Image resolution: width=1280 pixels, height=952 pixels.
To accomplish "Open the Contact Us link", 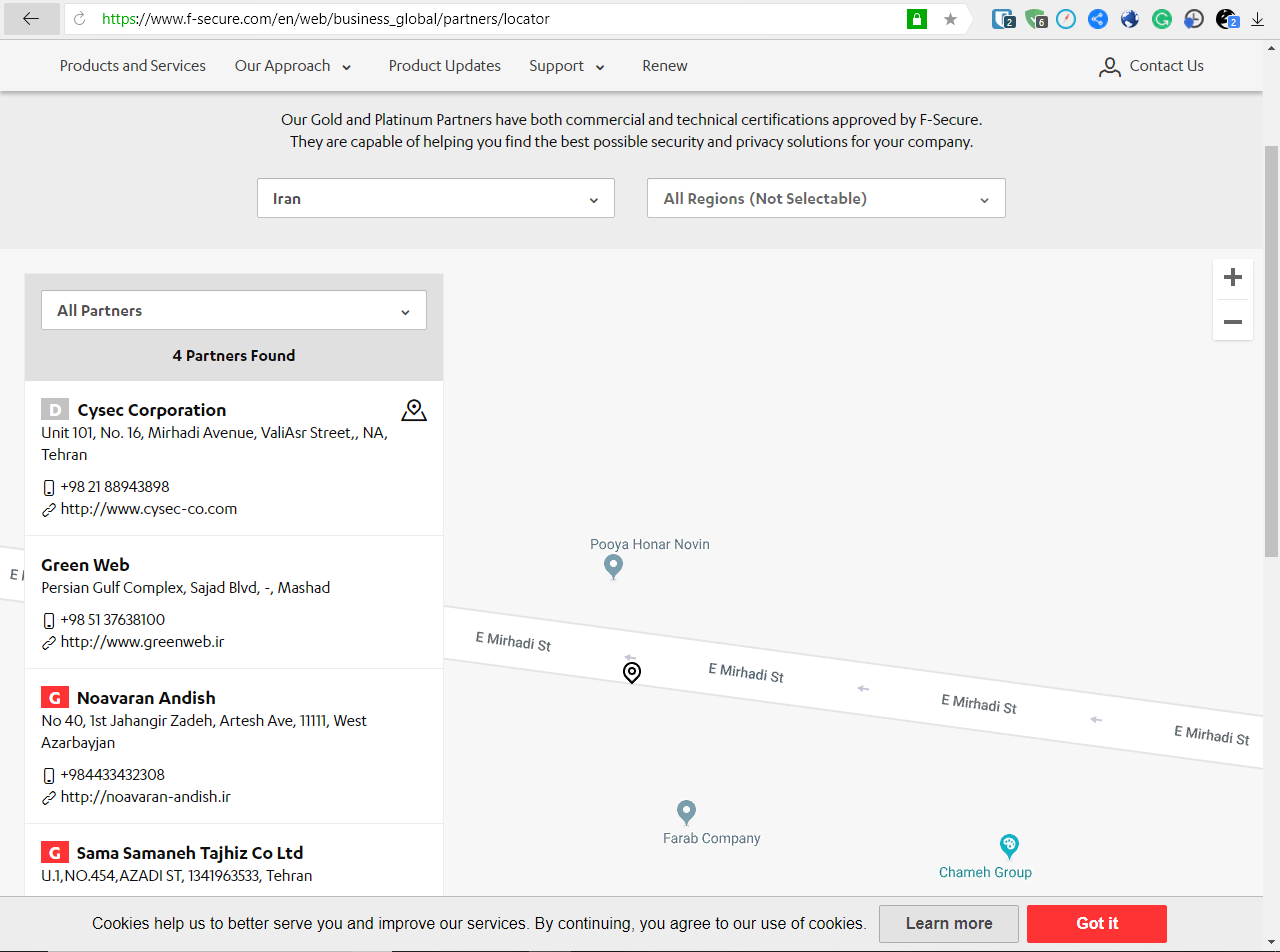I will click(1167, 66).
